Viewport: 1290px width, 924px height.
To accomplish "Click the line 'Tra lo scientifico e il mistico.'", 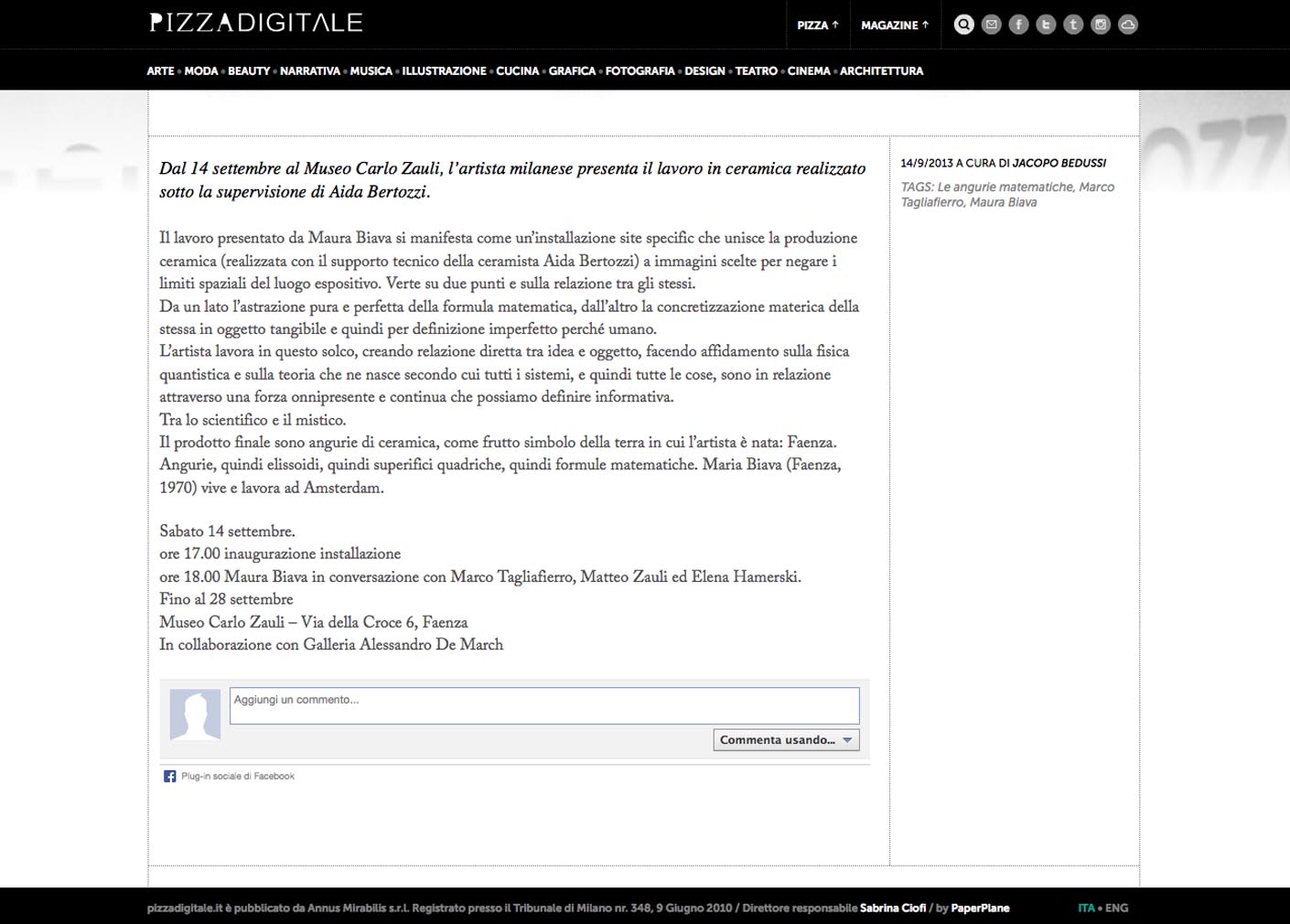I will tap(253, 420).
